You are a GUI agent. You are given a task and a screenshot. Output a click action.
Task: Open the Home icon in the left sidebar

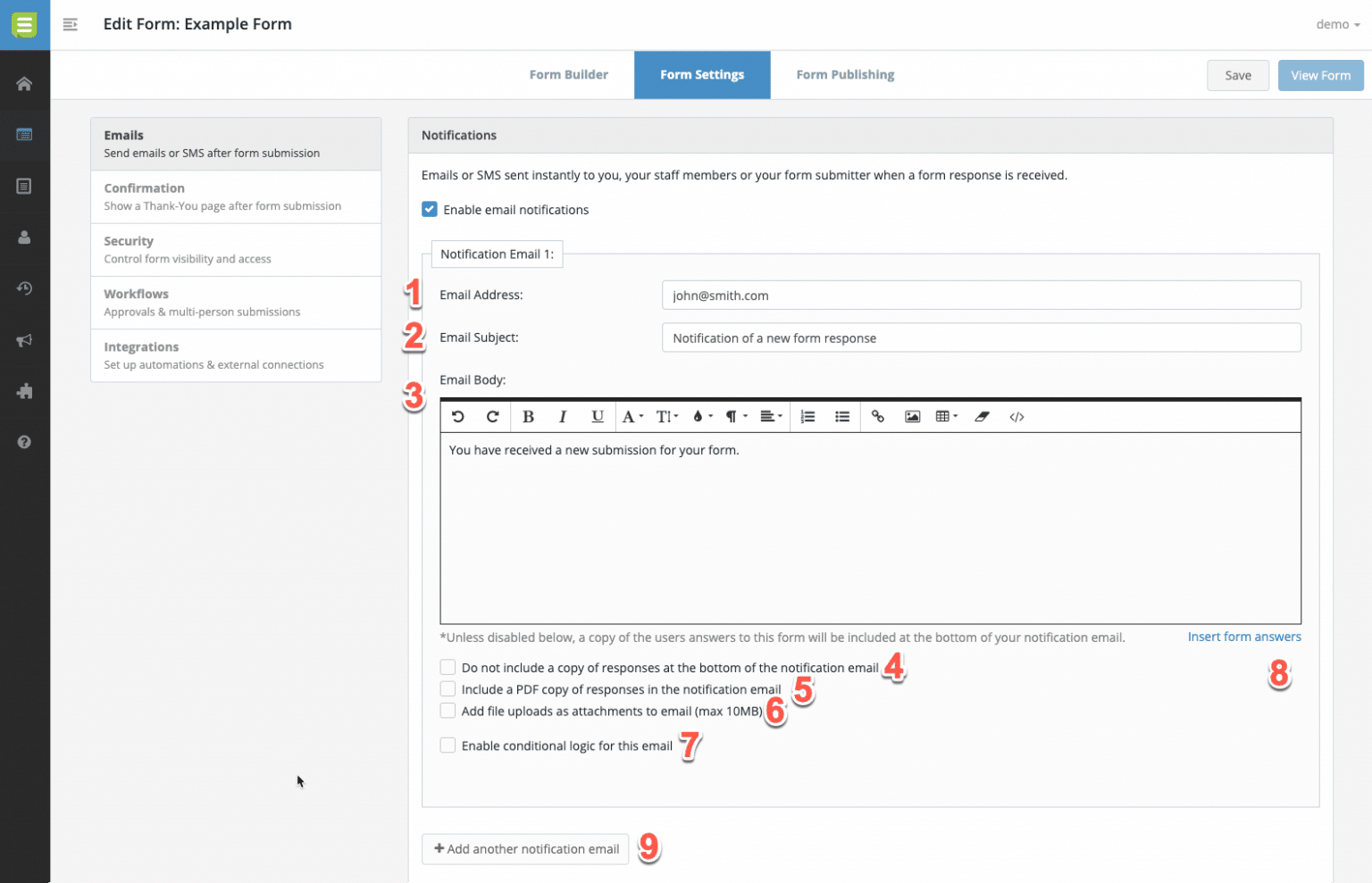pos(25,81)
